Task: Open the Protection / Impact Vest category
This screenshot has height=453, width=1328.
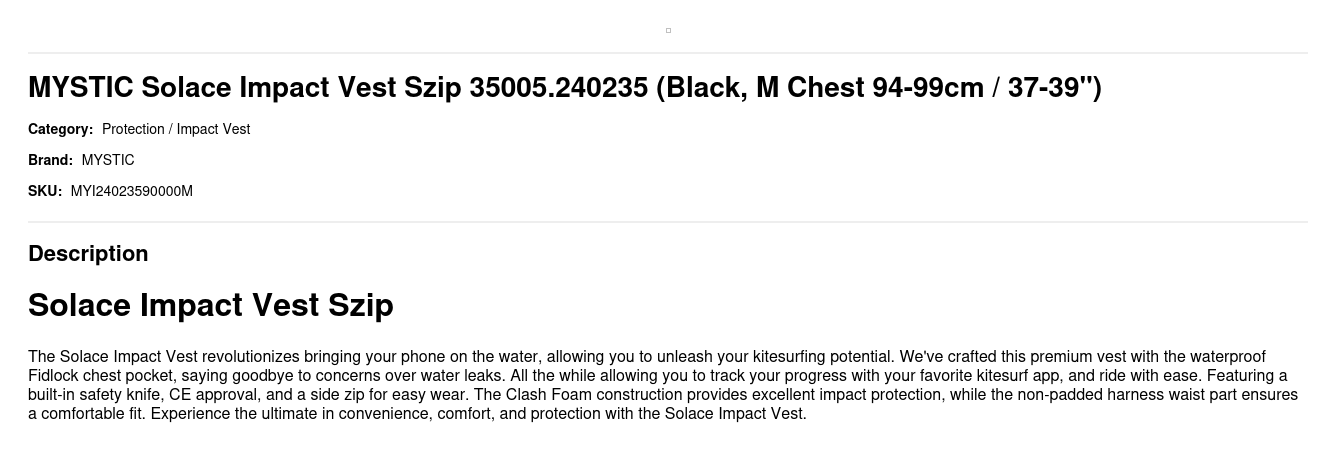Action: point(176,129)
